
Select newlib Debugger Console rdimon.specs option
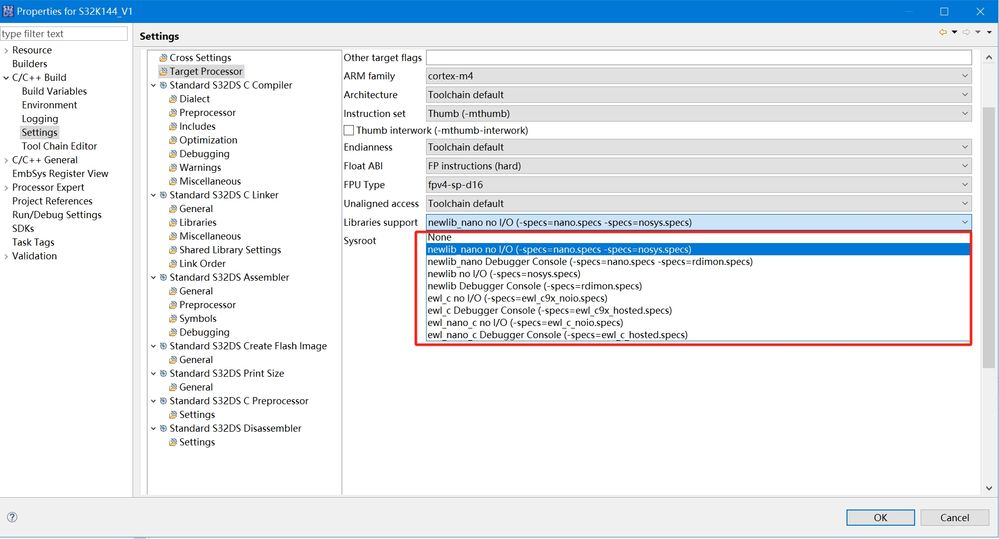[698, 285]
